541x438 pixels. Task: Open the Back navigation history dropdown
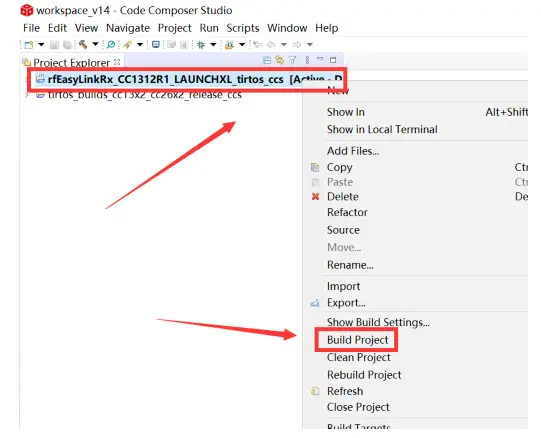tap(284, 45)
